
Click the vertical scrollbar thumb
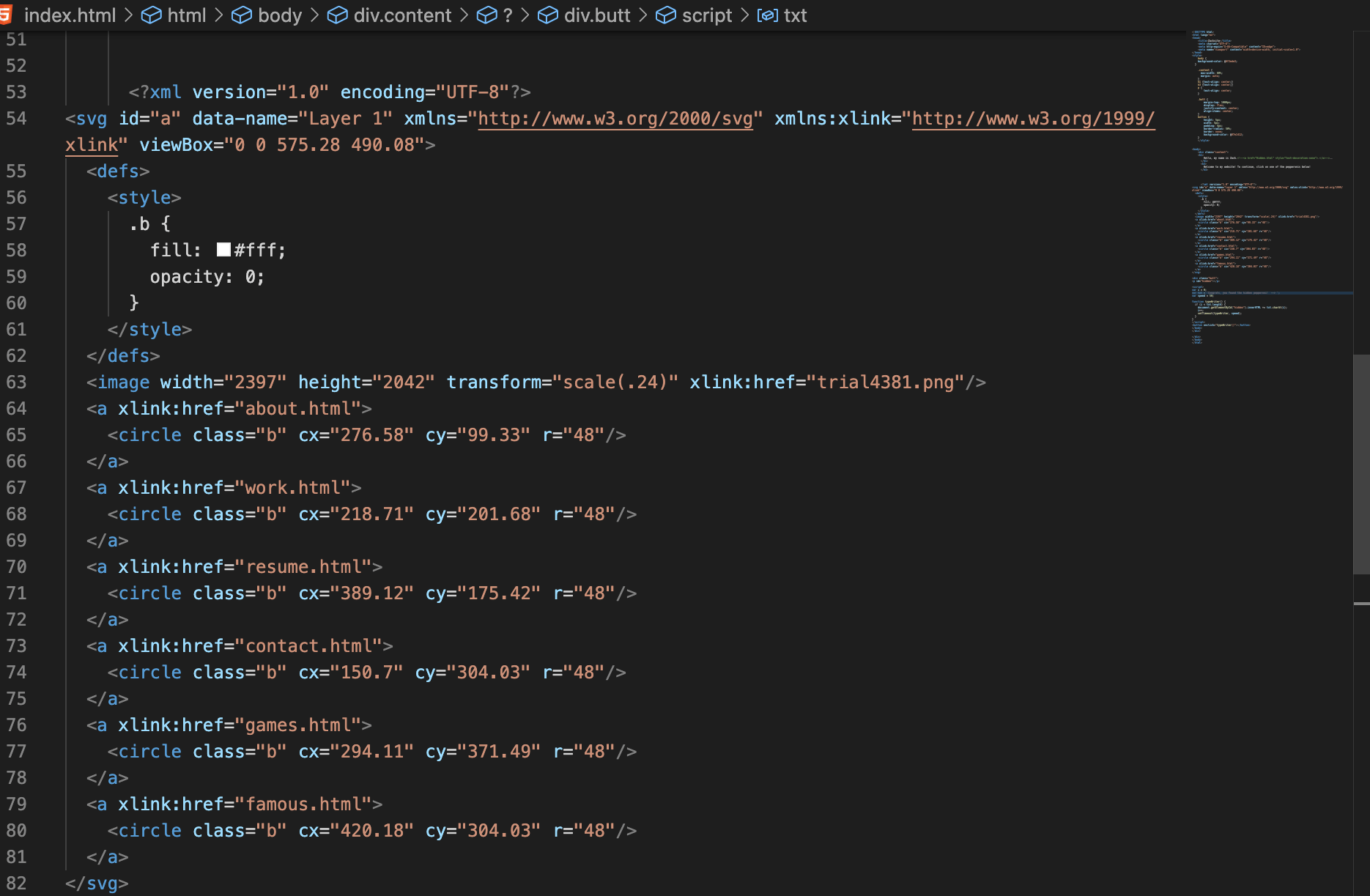click(1361, 462)
